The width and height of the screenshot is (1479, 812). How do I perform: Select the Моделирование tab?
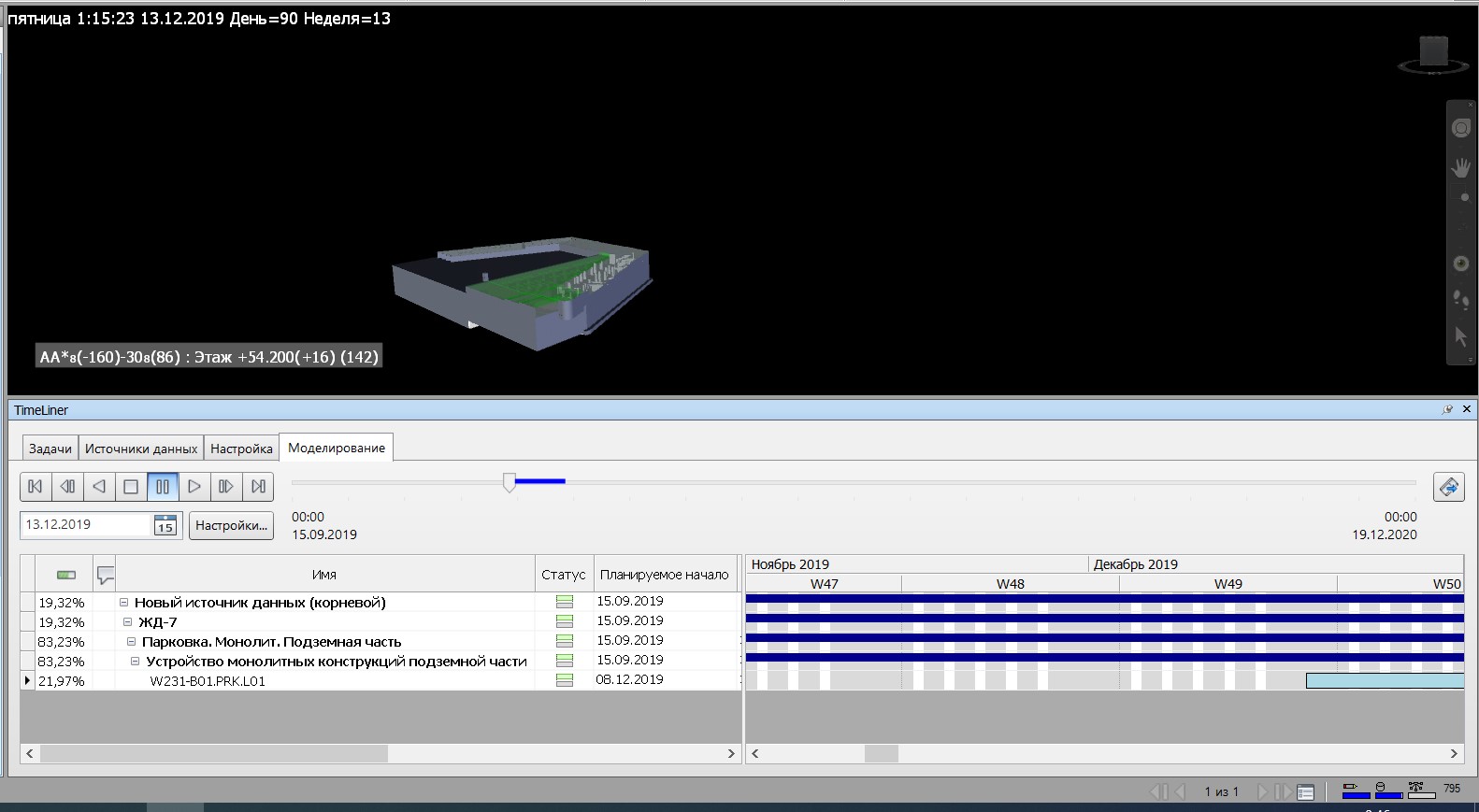337,448
